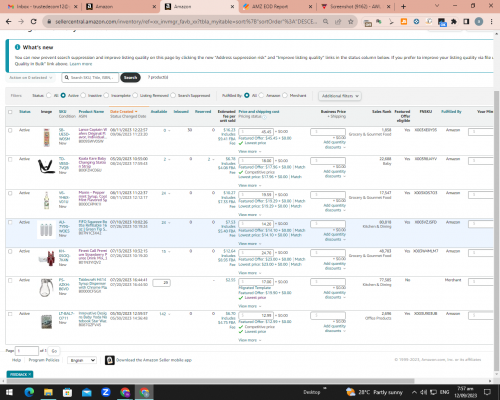Viewport: 500px width, 400px height.
Task: Select Fulfilled By Amazon radio button
Action: pos(261,95)
